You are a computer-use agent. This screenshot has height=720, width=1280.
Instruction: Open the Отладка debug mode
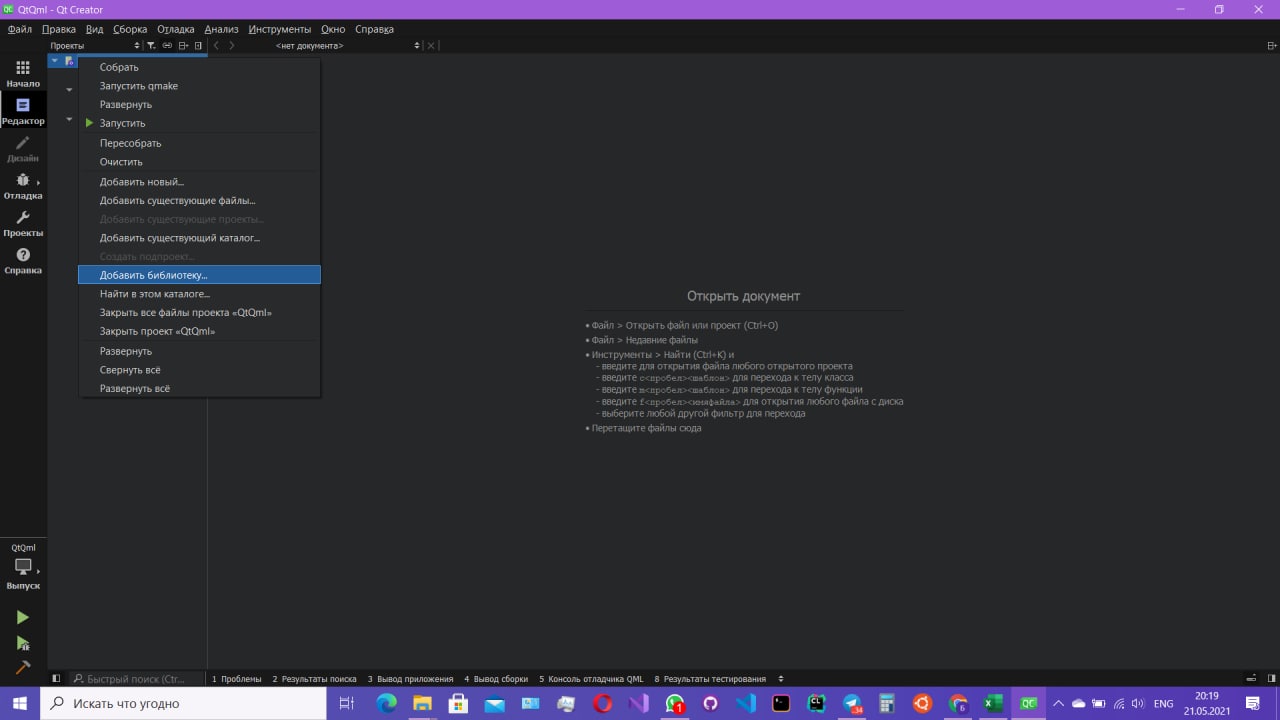pyautogui.click(x=23, y=185)
